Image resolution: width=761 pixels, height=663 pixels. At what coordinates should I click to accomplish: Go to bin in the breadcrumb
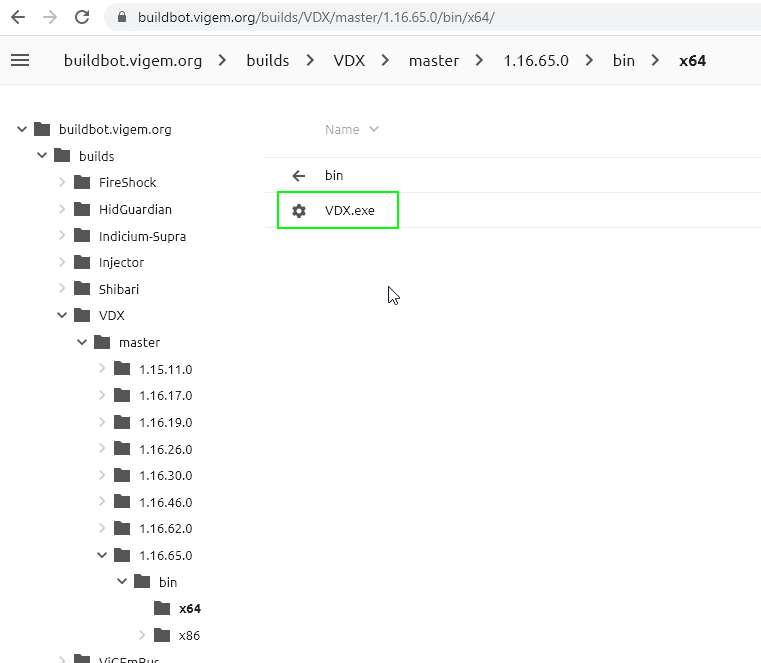point(624,61)
